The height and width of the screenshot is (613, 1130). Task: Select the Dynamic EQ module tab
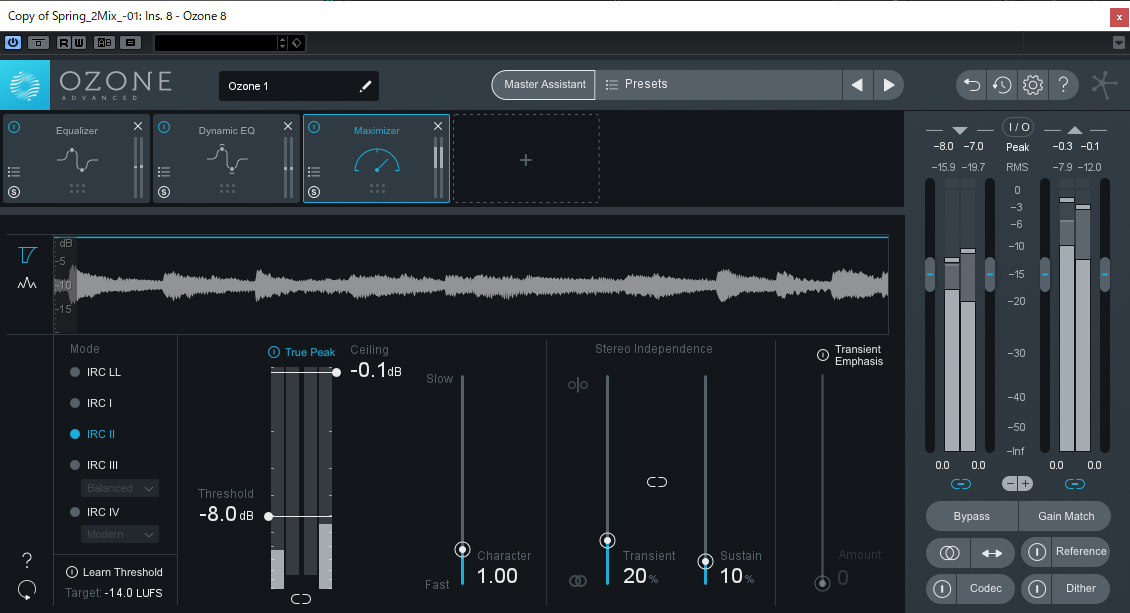tap(226, 159)
